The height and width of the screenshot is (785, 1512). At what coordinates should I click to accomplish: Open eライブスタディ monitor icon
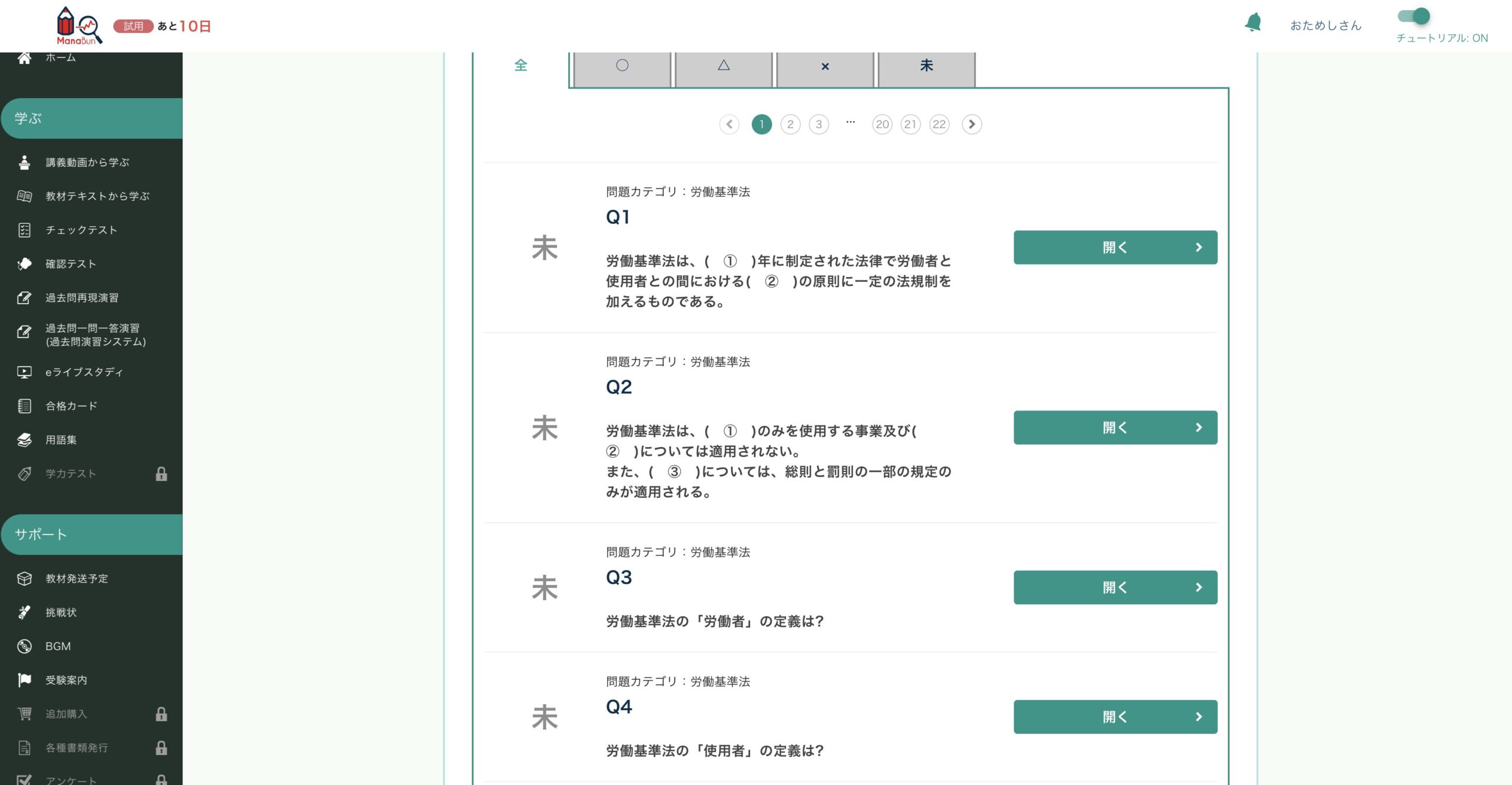click(24, 372)
